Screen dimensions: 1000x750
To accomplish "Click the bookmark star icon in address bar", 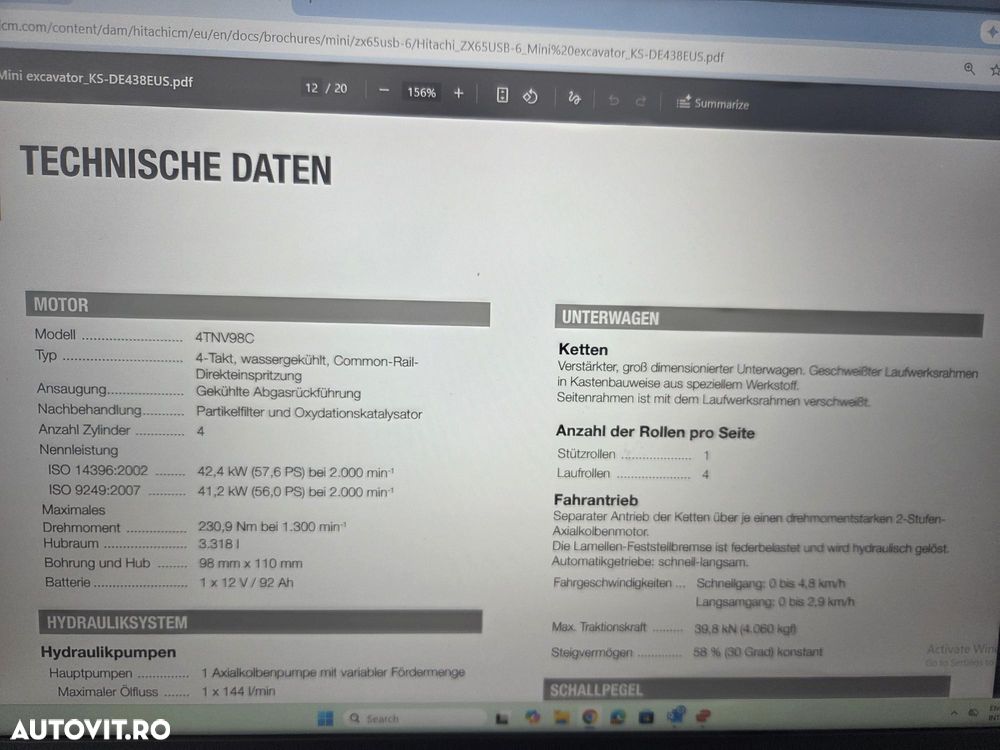I will click(x=994, y=70).
